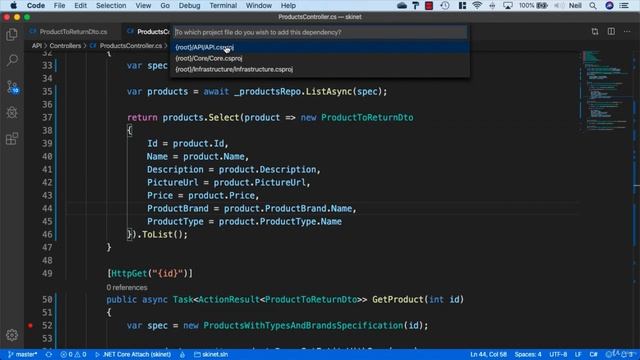Open the Wi-Fi menu bar icon
This screenshot has height=360, width=640.
[477, 5]
